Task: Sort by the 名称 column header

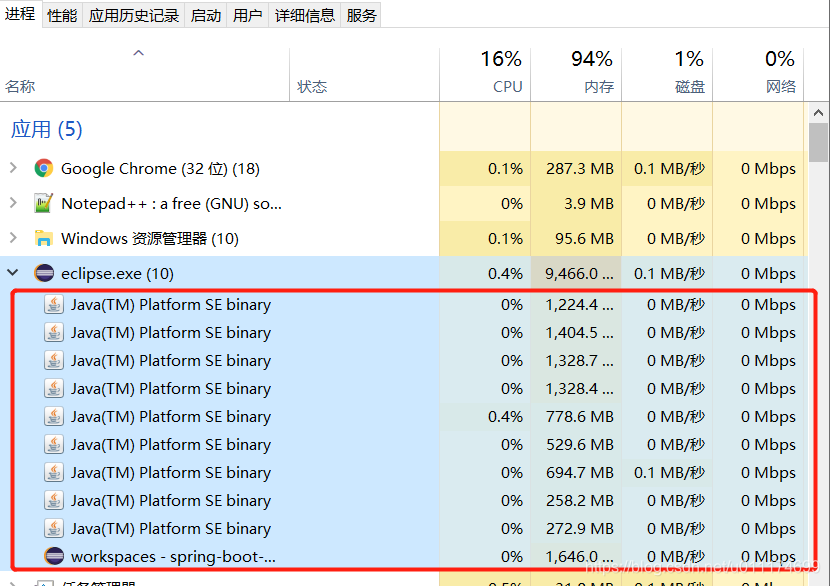Action: (x=145, y=75)
